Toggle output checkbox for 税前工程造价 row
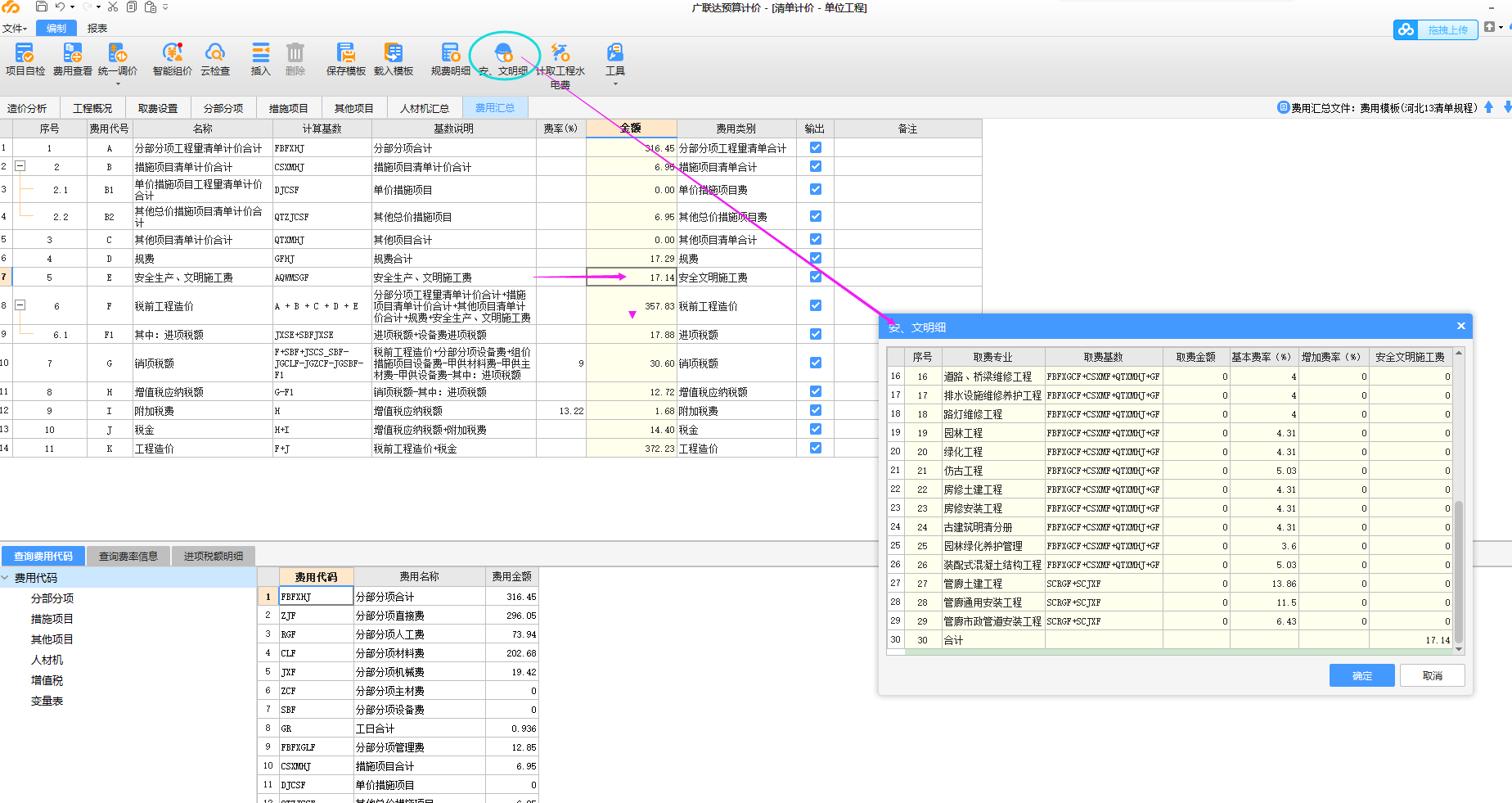Screen dimensions: 1512x803 point(816,305)
